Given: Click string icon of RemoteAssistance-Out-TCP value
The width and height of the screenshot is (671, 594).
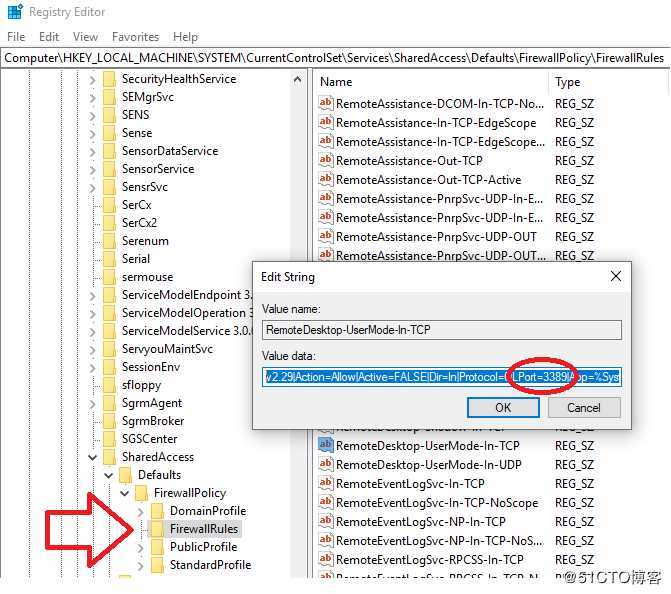Looking at the screenshot, I should point(325,160).
